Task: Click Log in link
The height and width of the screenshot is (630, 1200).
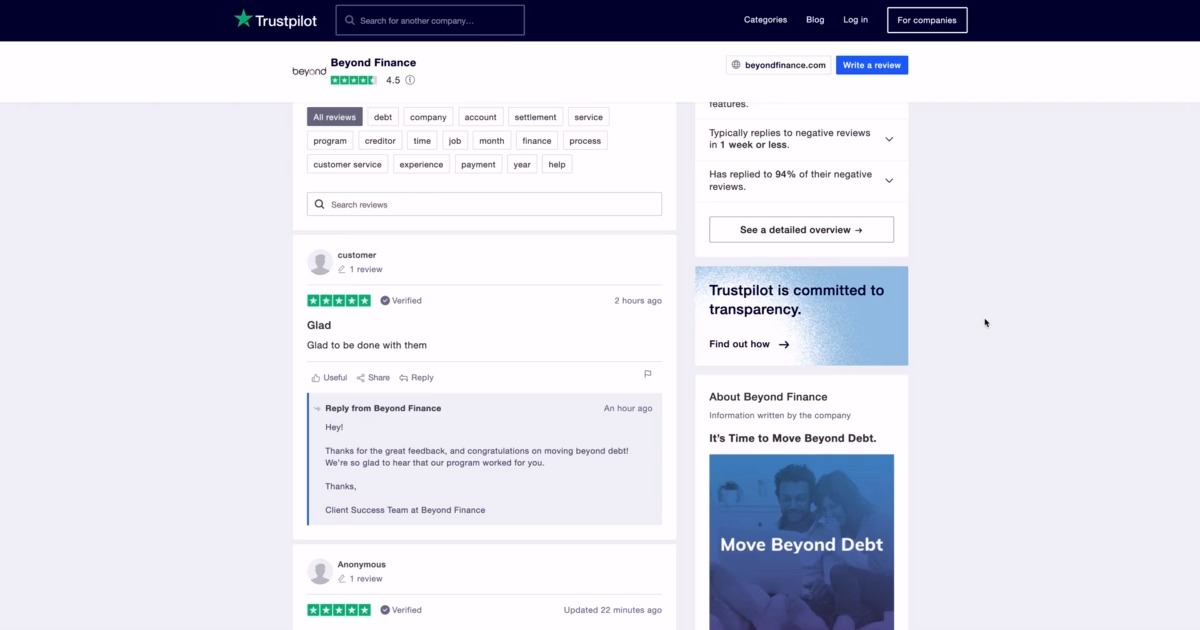Action: tap(855, 20)
